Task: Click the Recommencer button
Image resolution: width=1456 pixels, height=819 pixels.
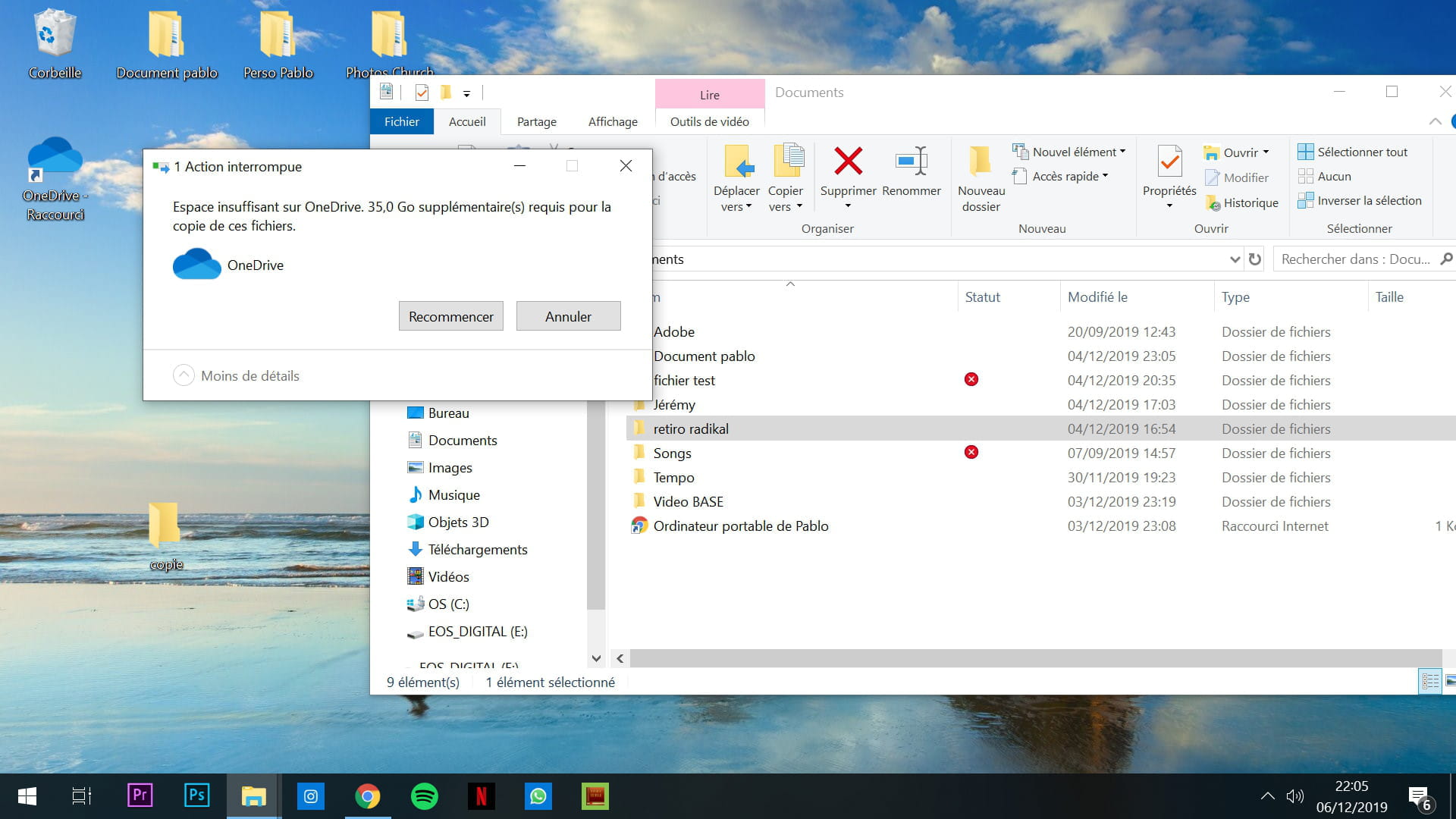Action: pyautogui.click(x=451, y=316)
